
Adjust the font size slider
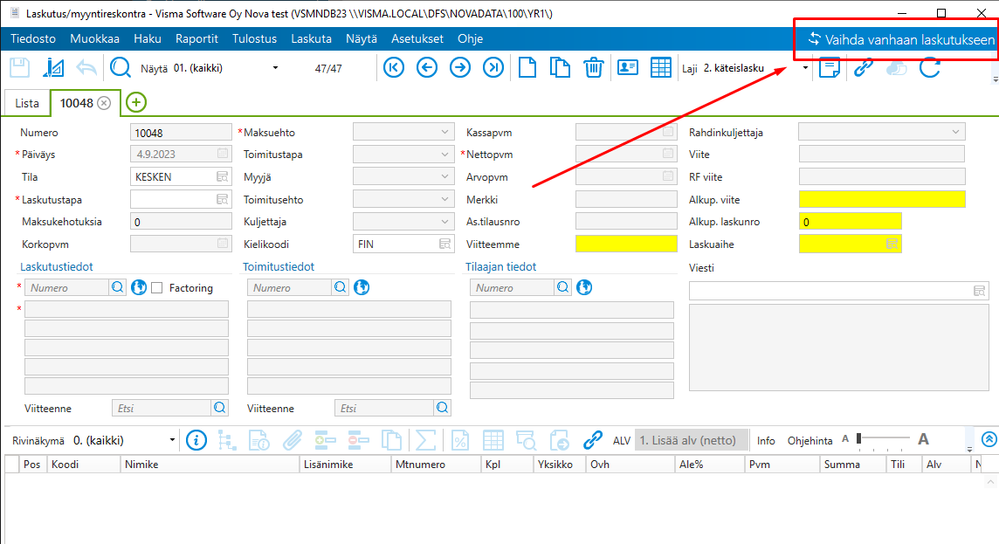coord(884,438)
